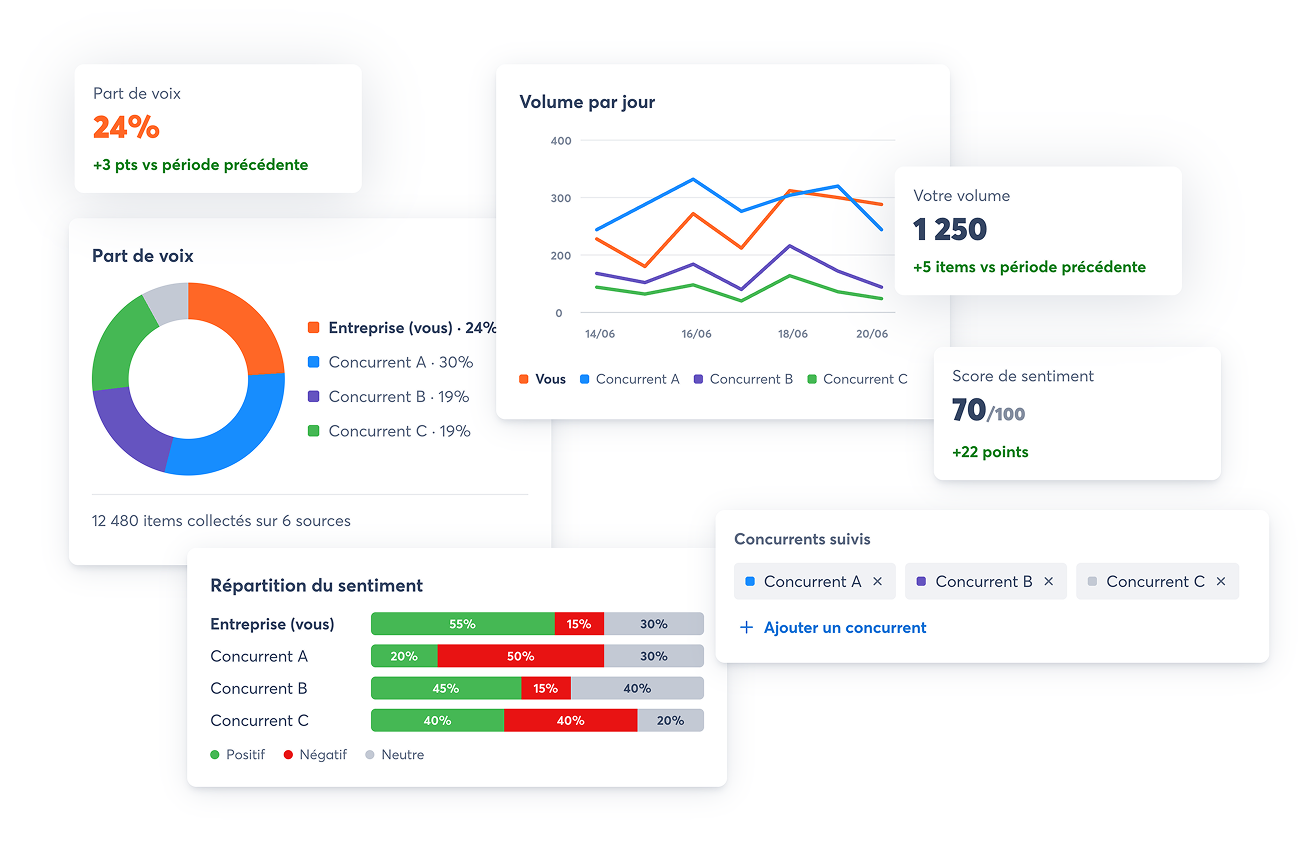Click the Concurrent A · 30% legend label
Screen dimensions: 1314x850
click(401, 362)
